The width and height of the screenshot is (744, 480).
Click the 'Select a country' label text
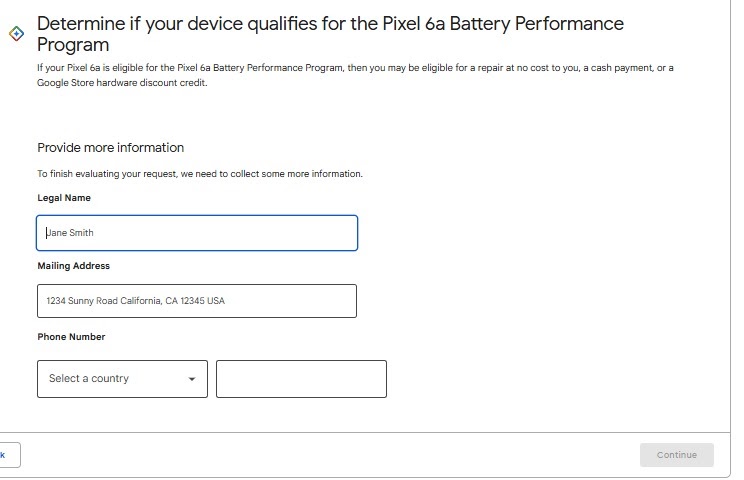pyautogui.click(x=88, y=379)
